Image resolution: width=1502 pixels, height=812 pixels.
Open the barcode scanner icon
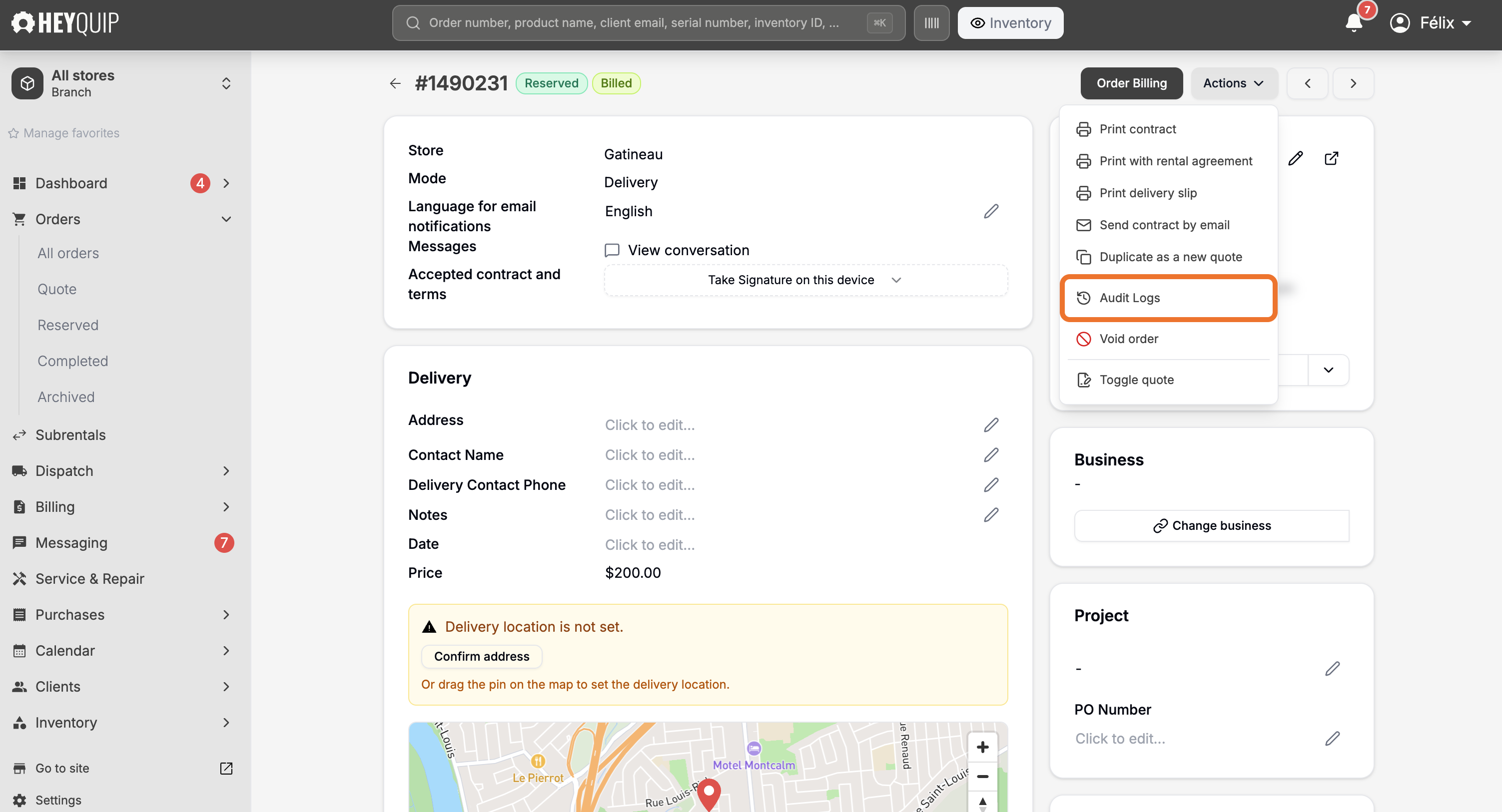(x=931, y=23)
